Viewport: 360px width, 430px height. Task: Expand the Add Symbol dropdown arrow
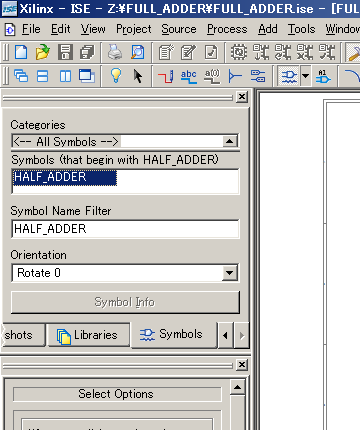point(305,76)
